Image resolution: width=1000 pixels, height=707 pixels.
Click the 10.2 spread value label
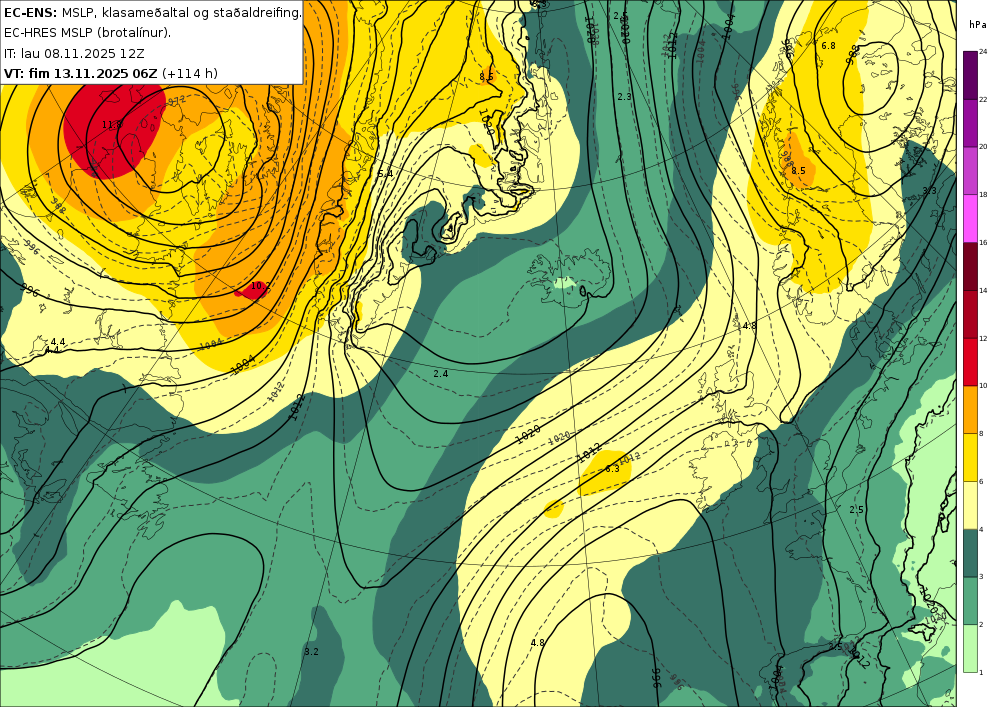[x=260, y=286]
